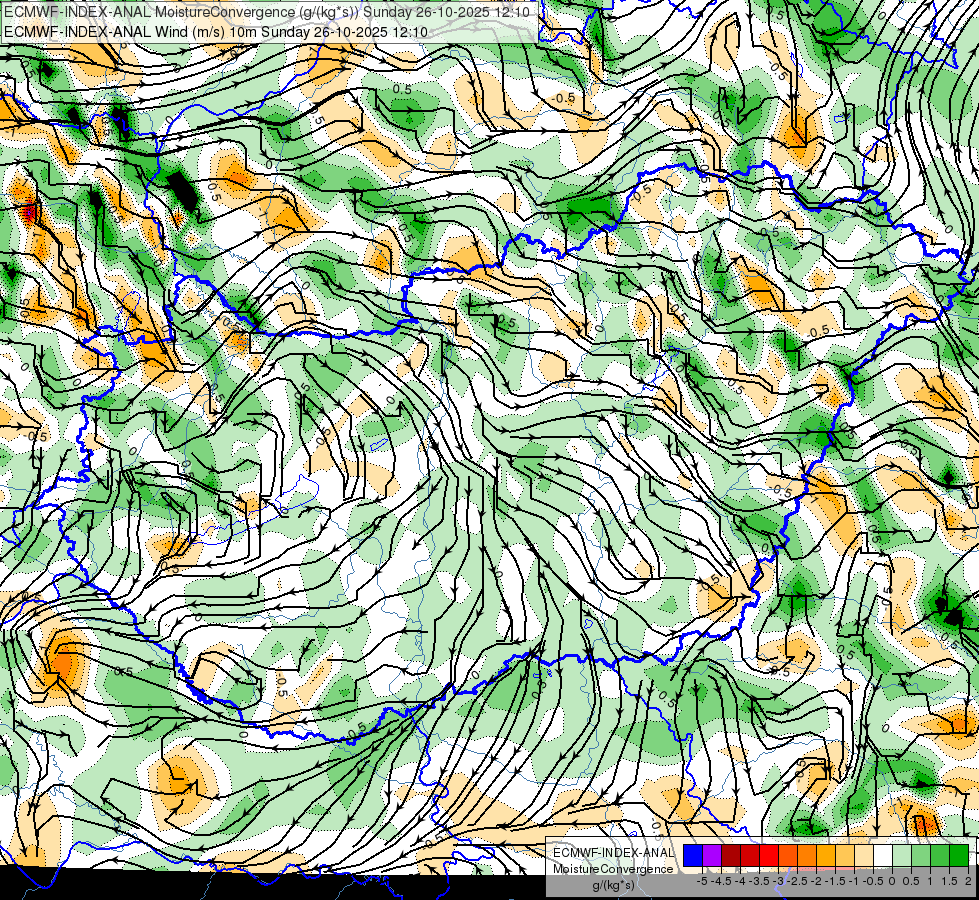Click the -4.5 value on legend scale

(x=721, y=881)
